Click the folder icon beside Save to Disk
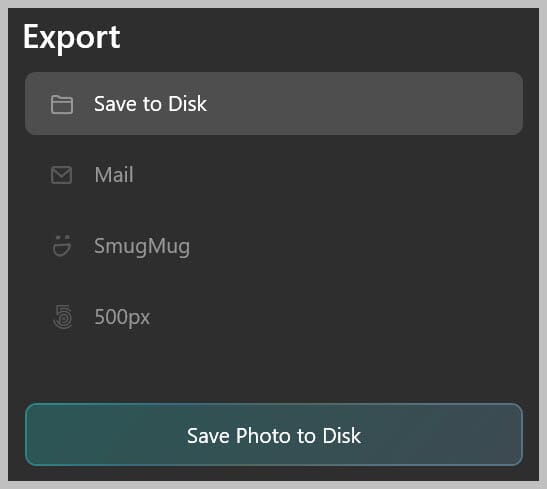547x489 pixels. tap(62, 104)
